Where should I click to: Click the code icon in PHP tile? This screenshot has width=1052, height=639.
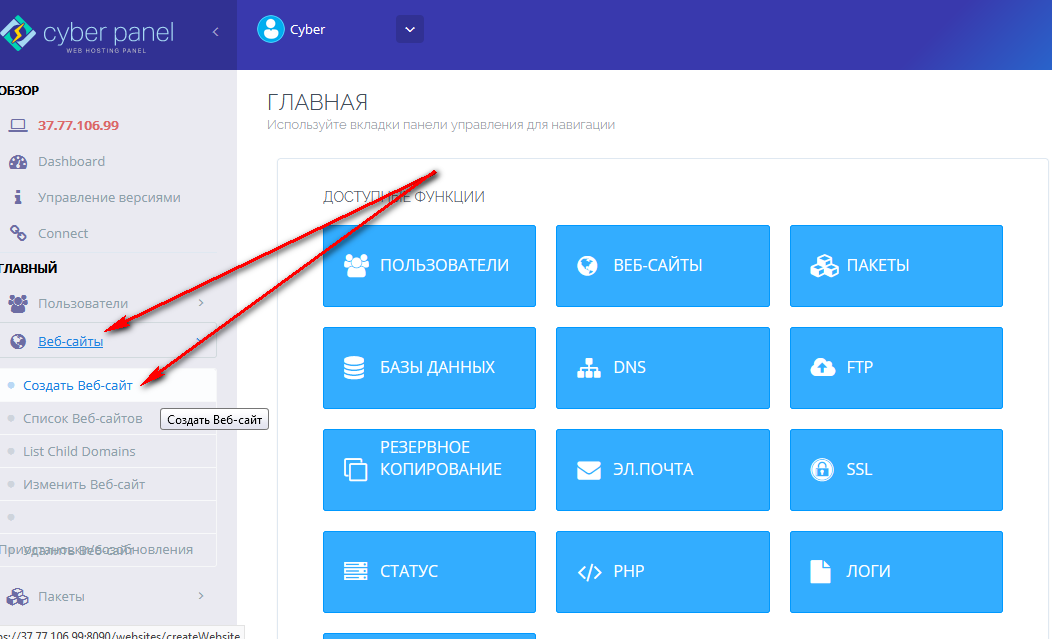[x=589, y=572]
